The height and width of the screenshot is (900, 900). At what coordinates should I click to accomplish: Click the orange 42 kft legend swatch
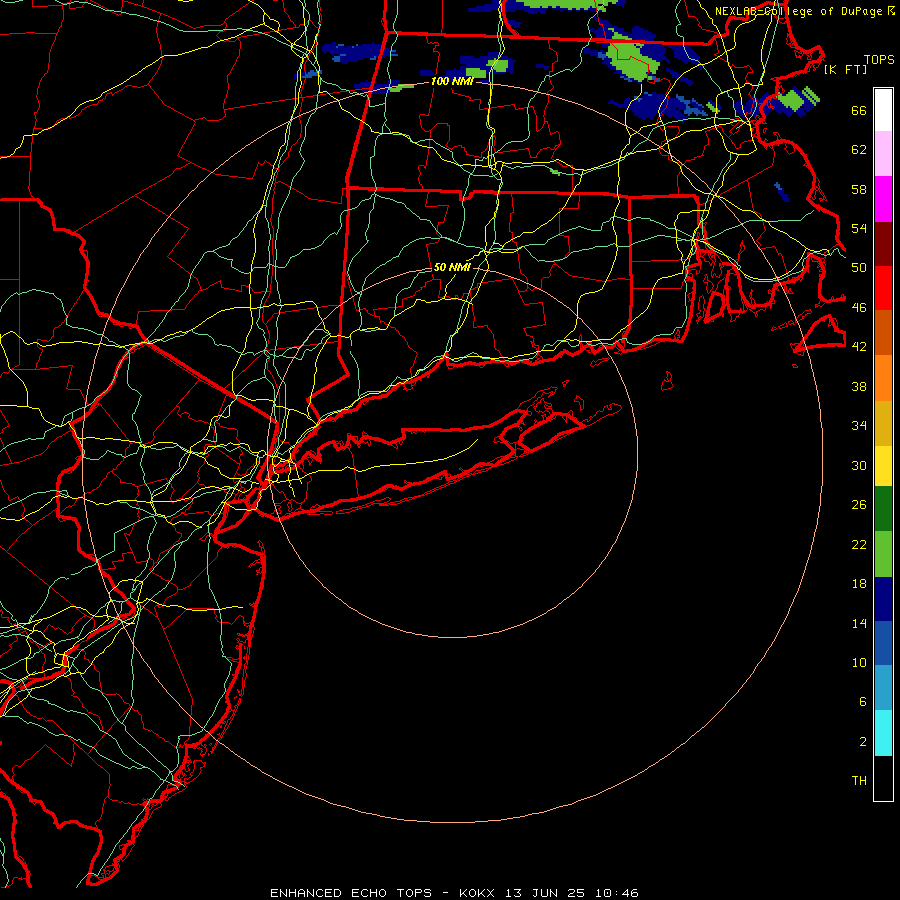tap(883, 378)
